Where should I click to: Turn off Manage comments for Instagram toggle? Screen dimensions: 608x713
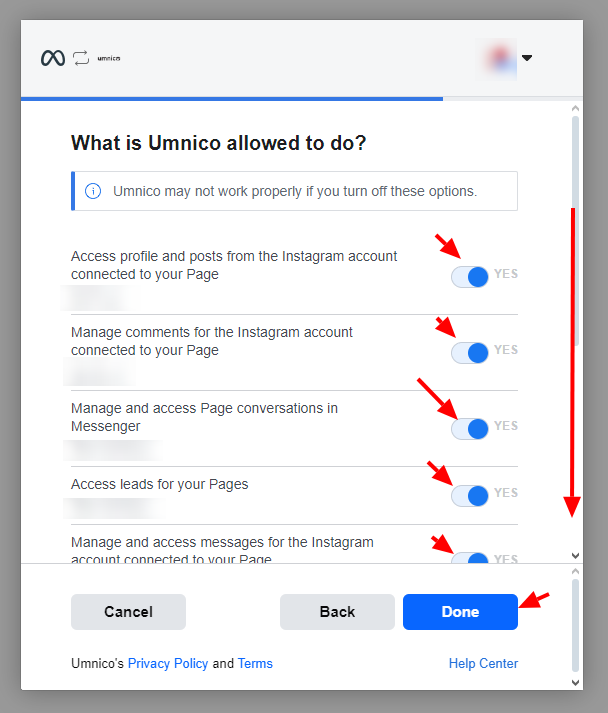click(x=470, y=352)
